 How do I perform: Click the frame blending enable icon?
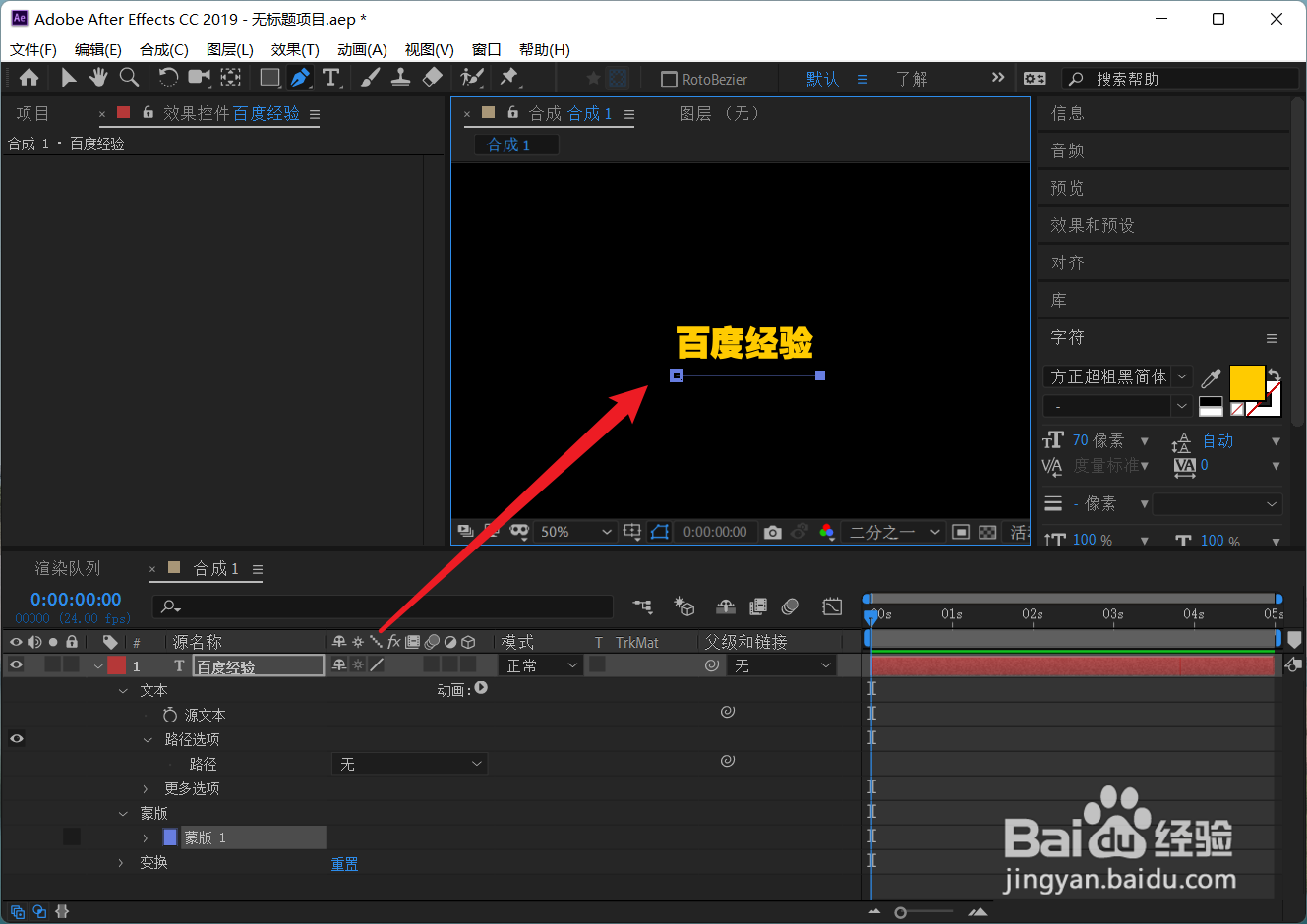[x=758, y=606]
